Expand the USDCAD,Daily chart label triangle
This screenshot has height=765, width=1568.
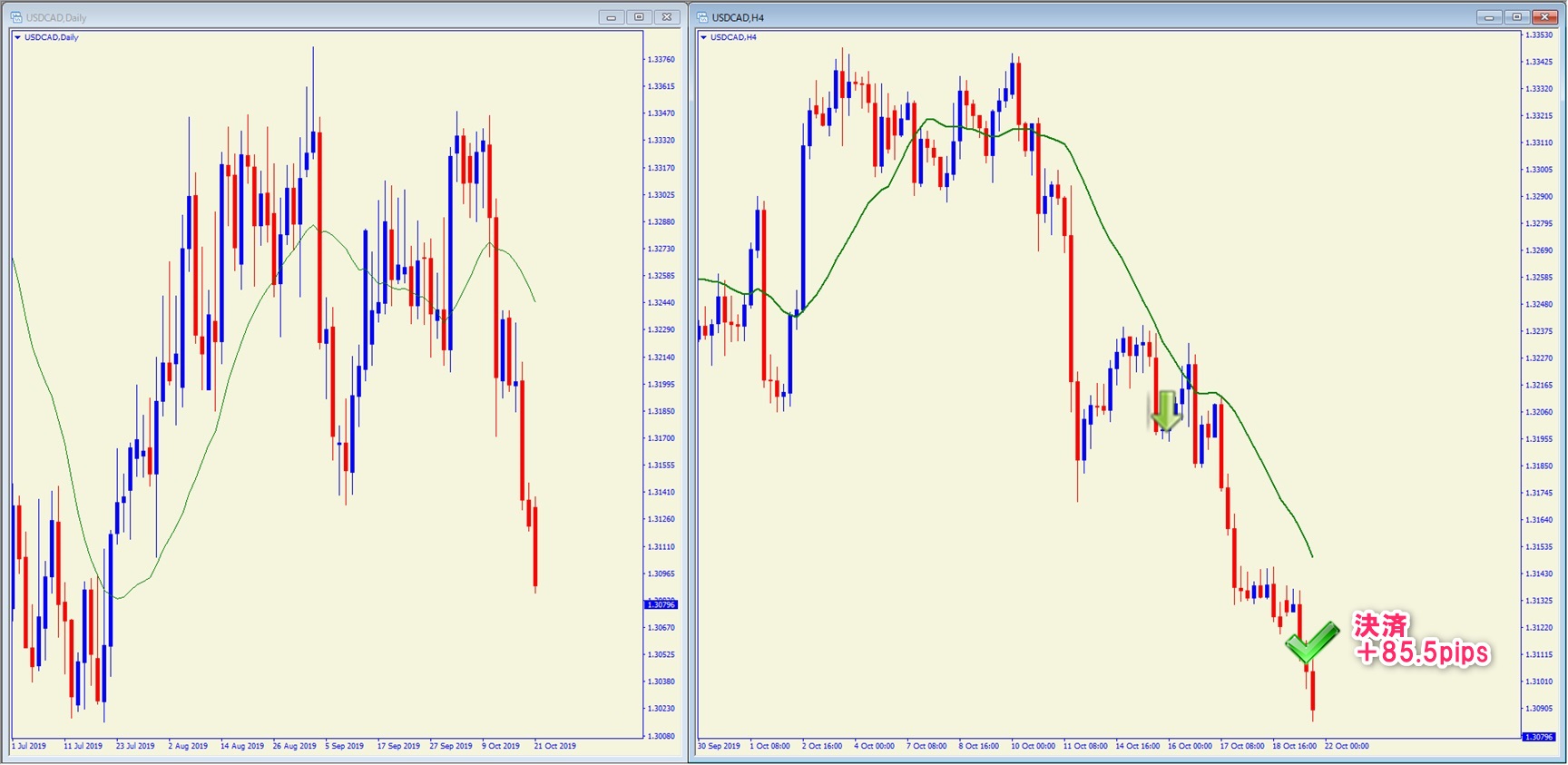(x=17, y=37)
